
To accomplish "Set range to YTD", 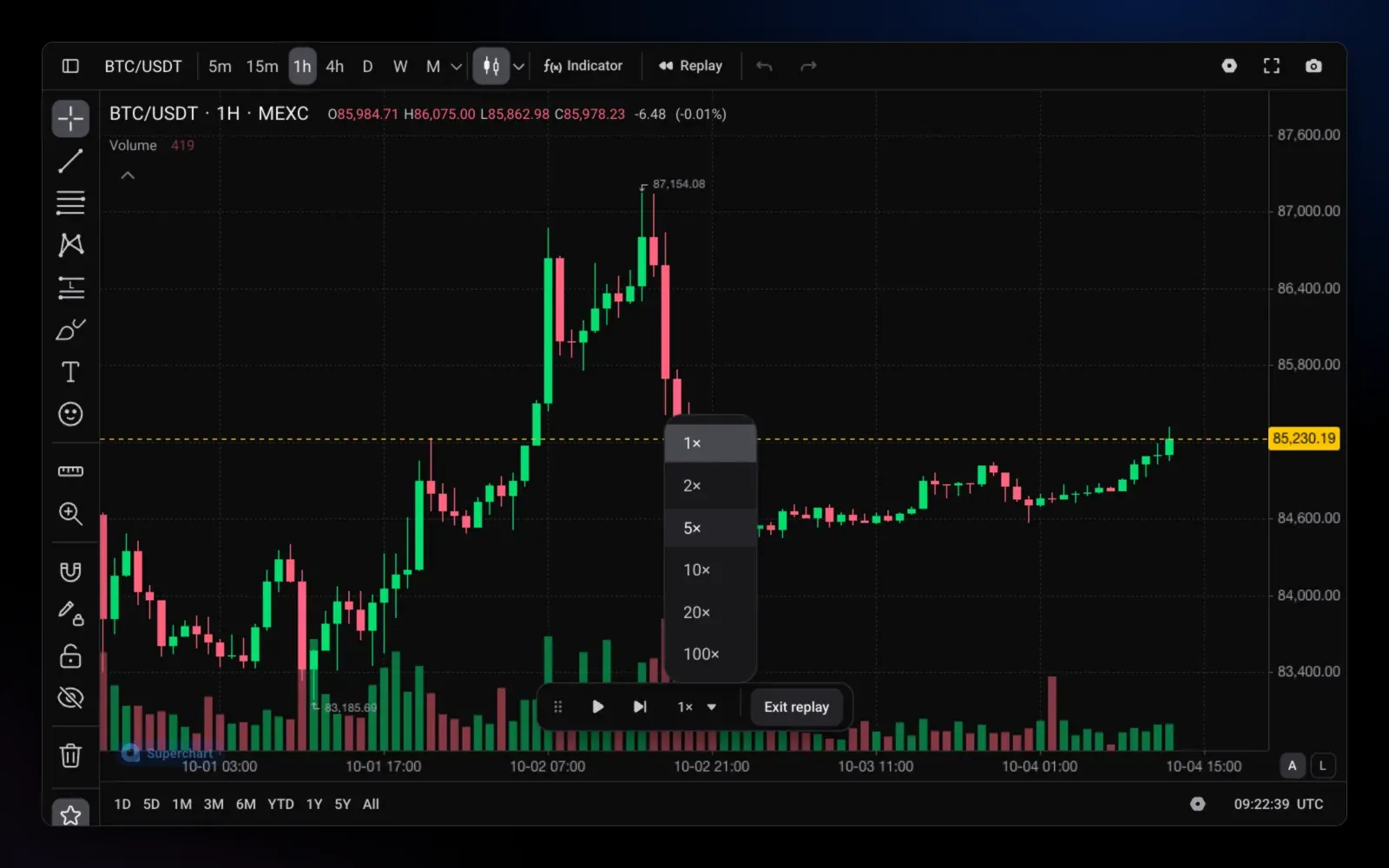I will point(280,804).
